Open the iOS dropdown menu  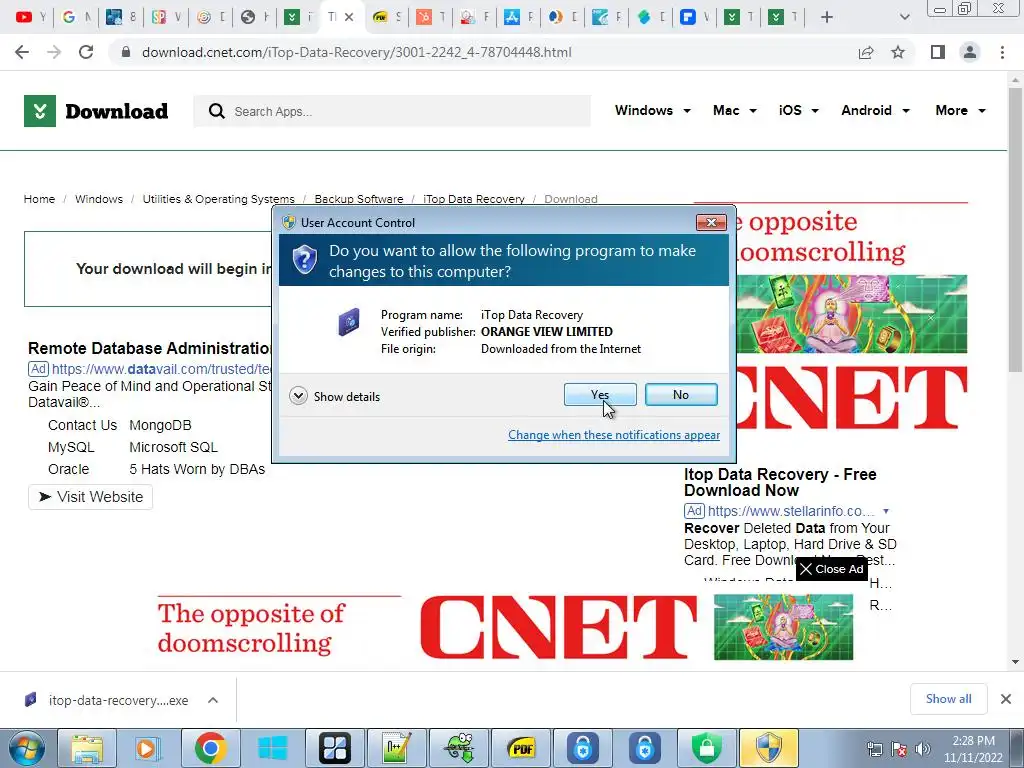[x=798, y=110]
